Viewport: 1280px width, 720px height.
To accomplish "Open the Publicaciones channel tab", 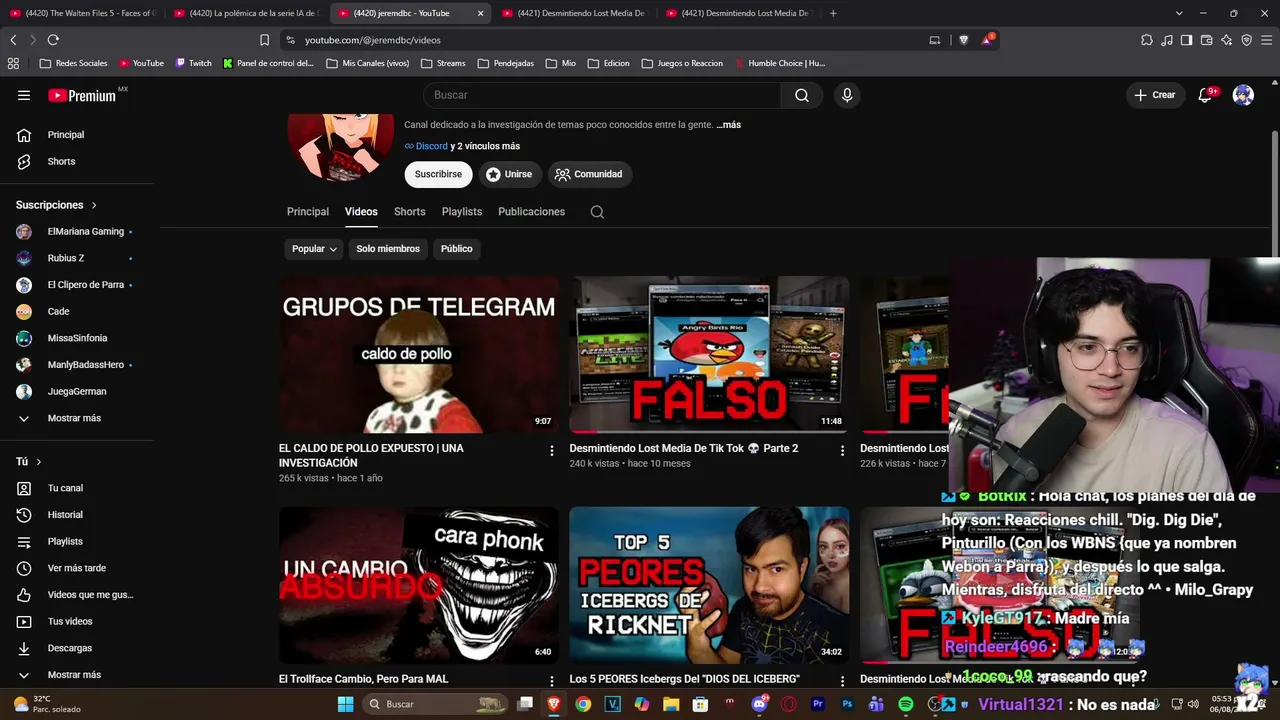I will click(x=532, y=212).
